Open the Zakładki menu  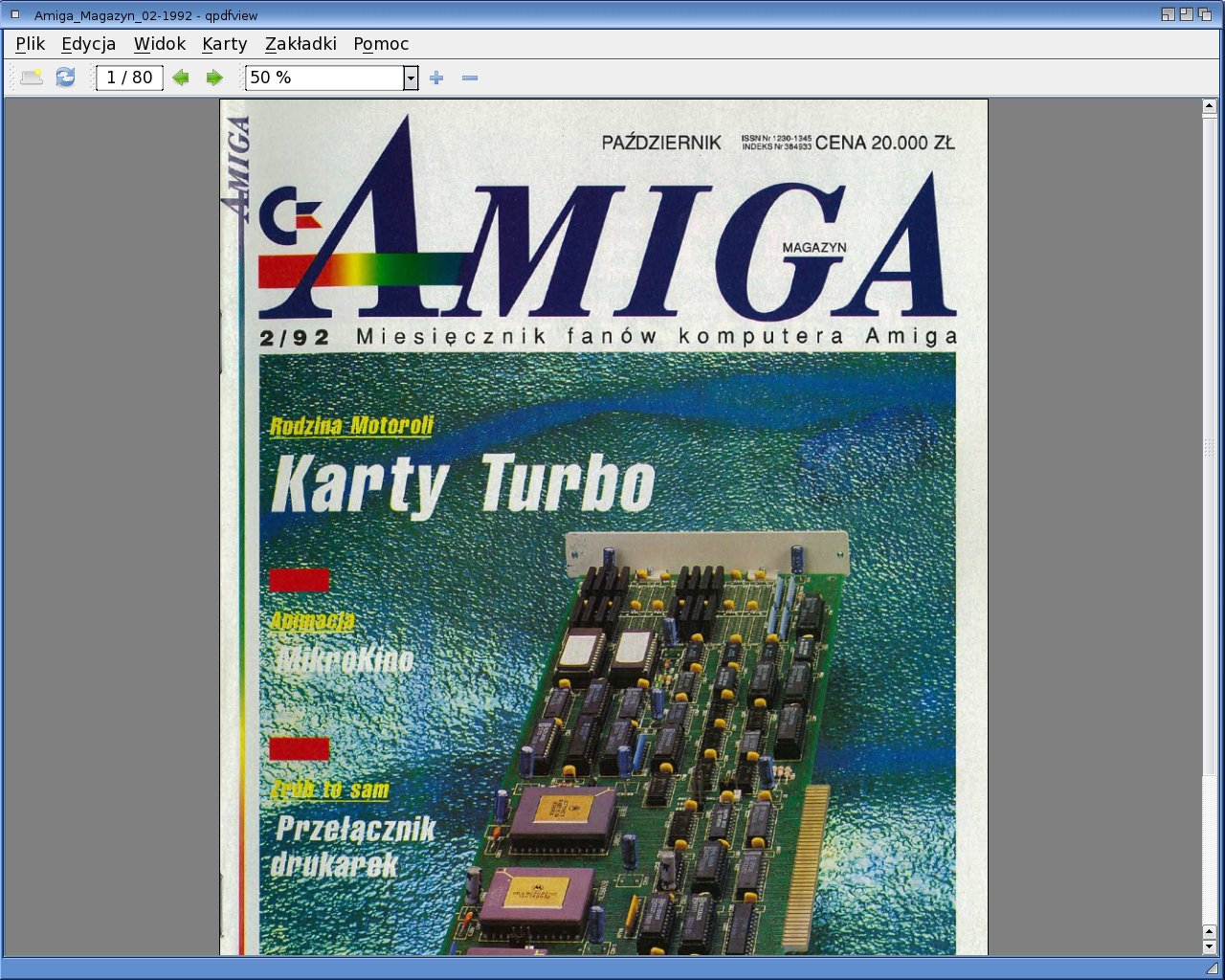(301, 44)
